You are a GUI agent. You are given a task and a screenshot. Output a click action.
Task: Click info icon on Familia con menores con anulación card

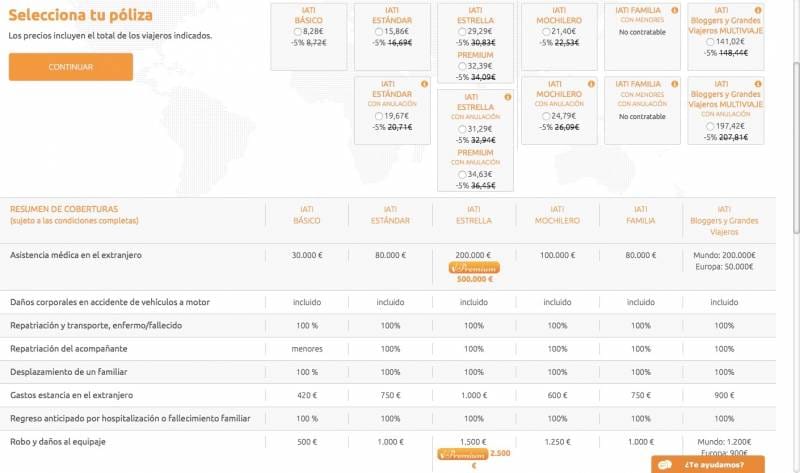coord(674,84)
